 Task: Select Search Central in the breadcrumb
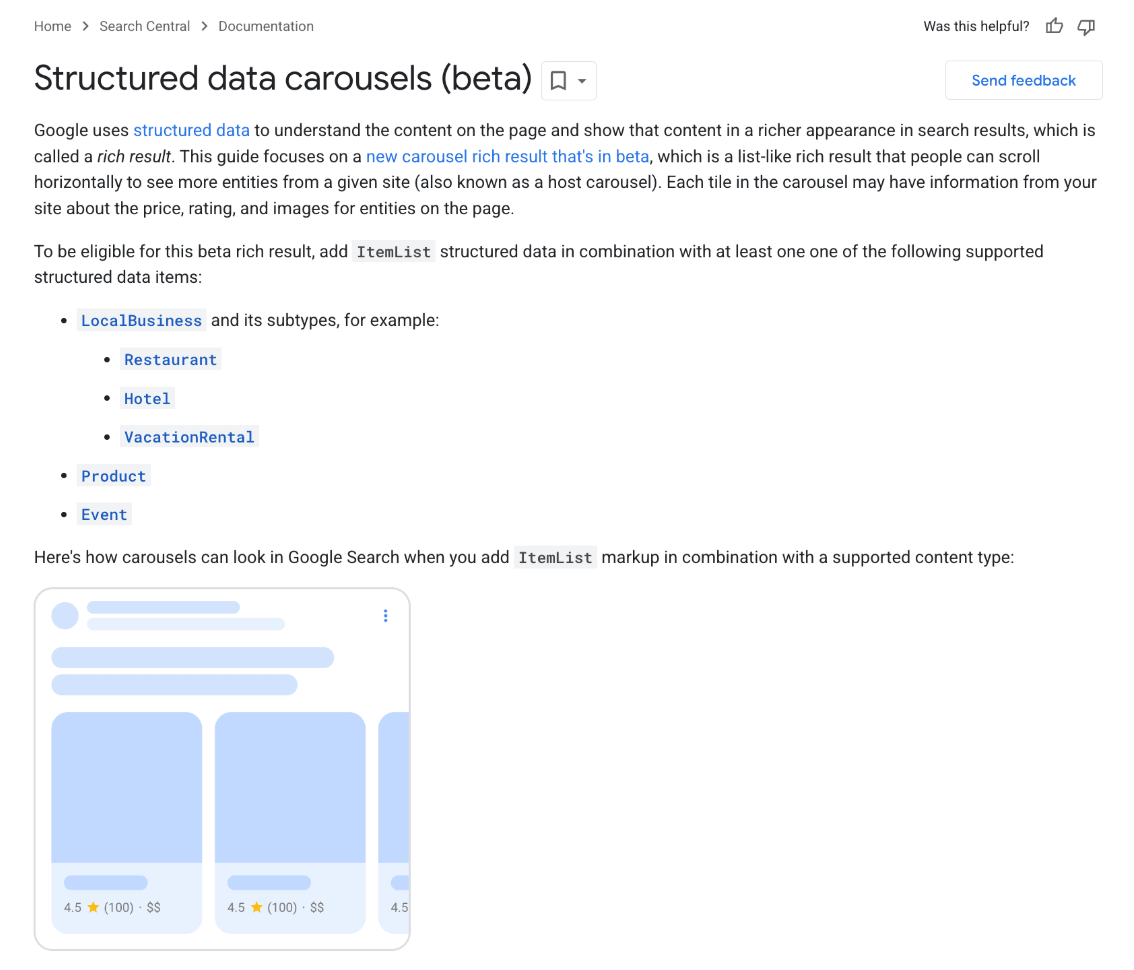144,26
